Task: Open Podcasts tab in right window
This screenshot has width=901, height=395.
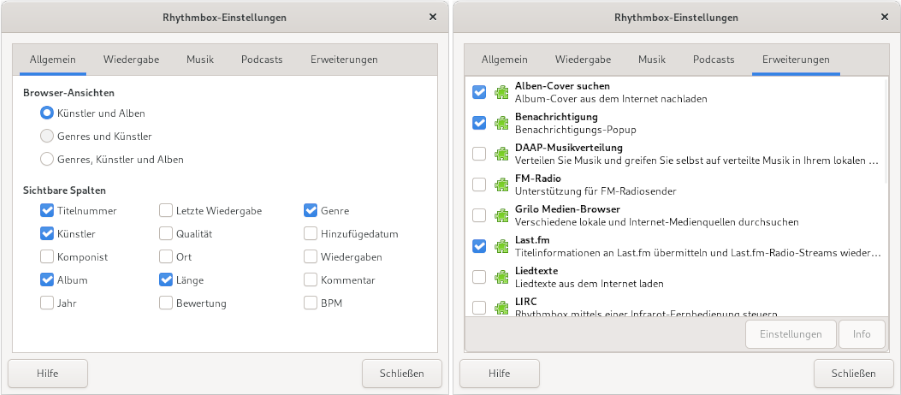Action: point(714,60)
